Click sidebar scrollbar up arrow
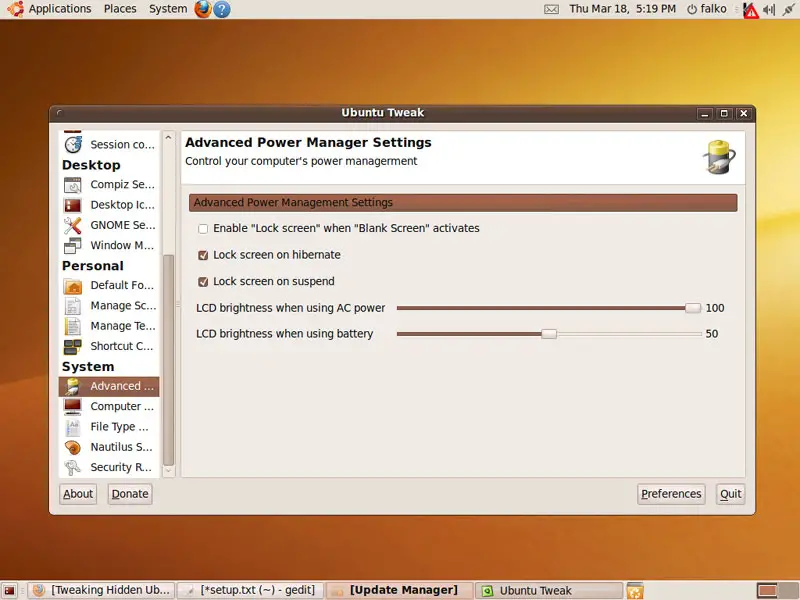Image resolution: width=800 pixels, height=600 pixels. (168, 138)
